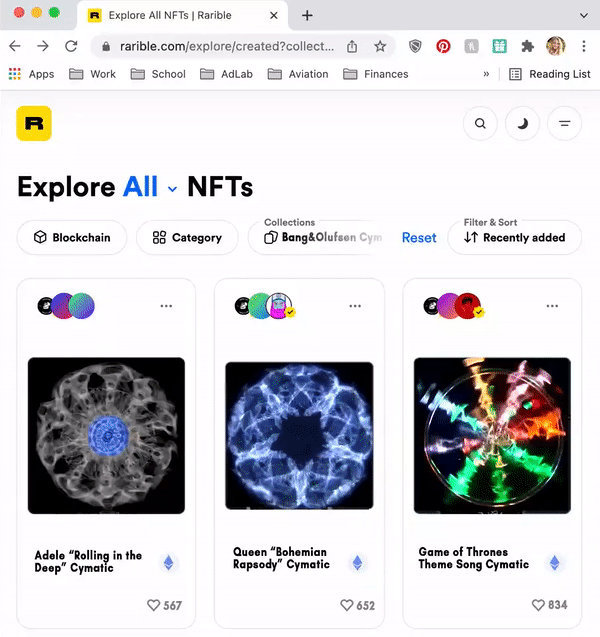Open Adele Rolling in the Deep thumbnail

(x=106, y=436)
